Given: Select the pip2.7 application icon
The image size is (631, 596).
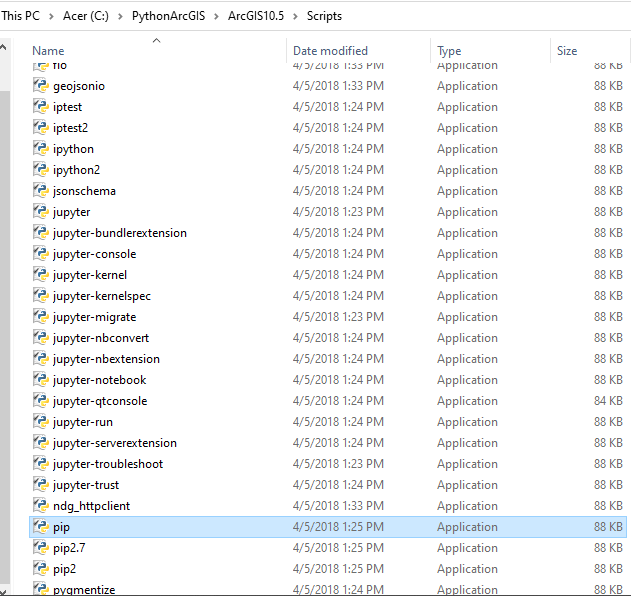Looking at the screenshot, I should click(x=41, y=548).
